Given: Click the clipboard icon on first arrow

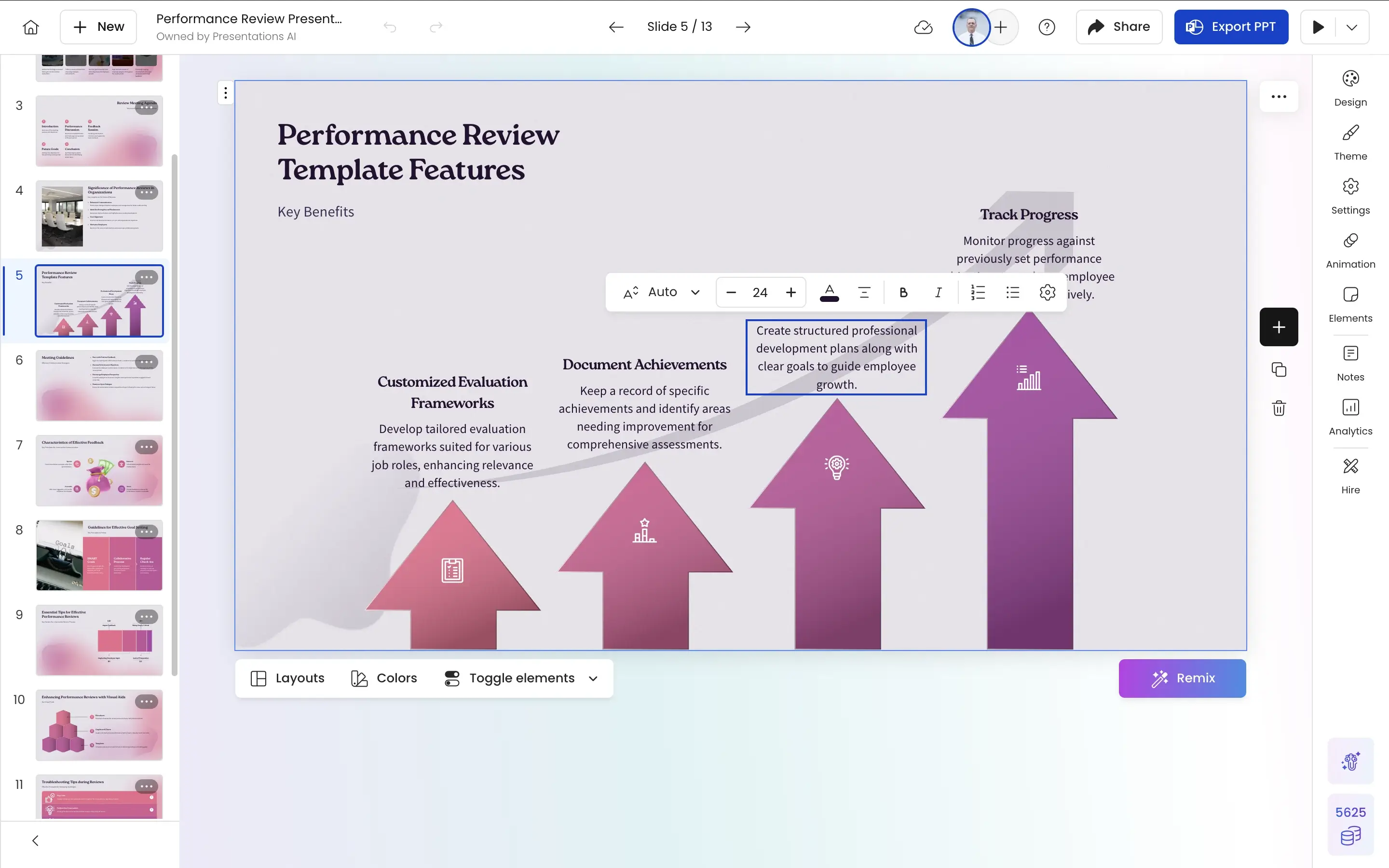Looking at the screenshot, I should [452, 570].
